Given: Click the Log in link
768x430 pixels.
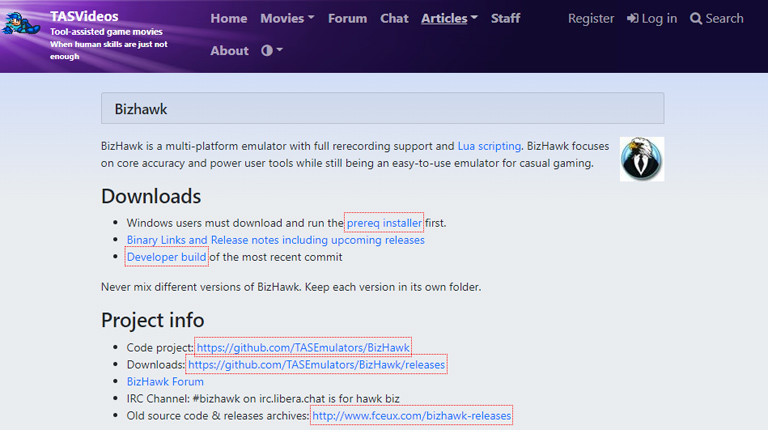Looking at the screenshot, I should (651, 18).
